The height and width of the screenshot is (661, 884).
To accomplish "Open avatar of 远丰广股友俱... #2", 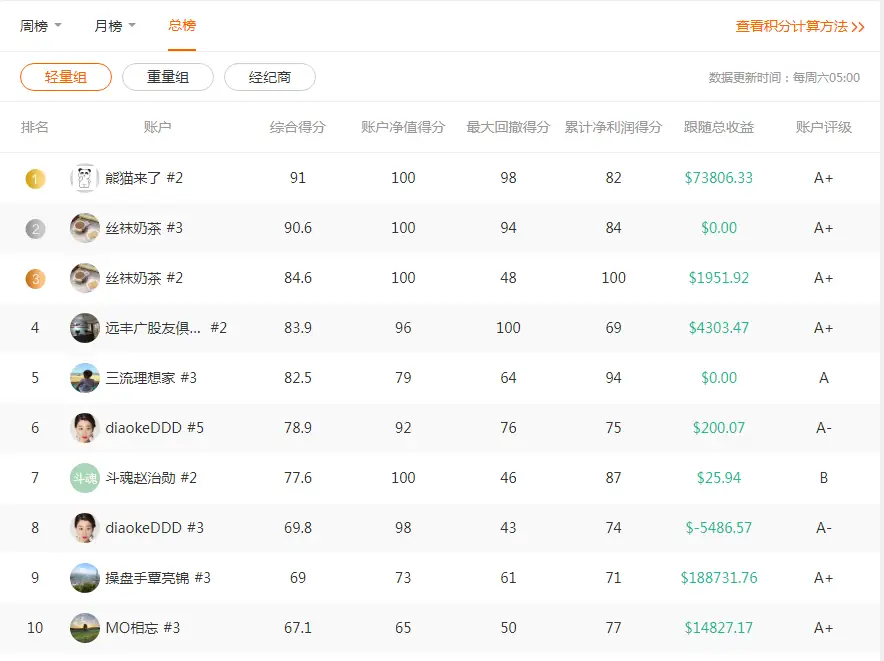I will click(85, 328).
